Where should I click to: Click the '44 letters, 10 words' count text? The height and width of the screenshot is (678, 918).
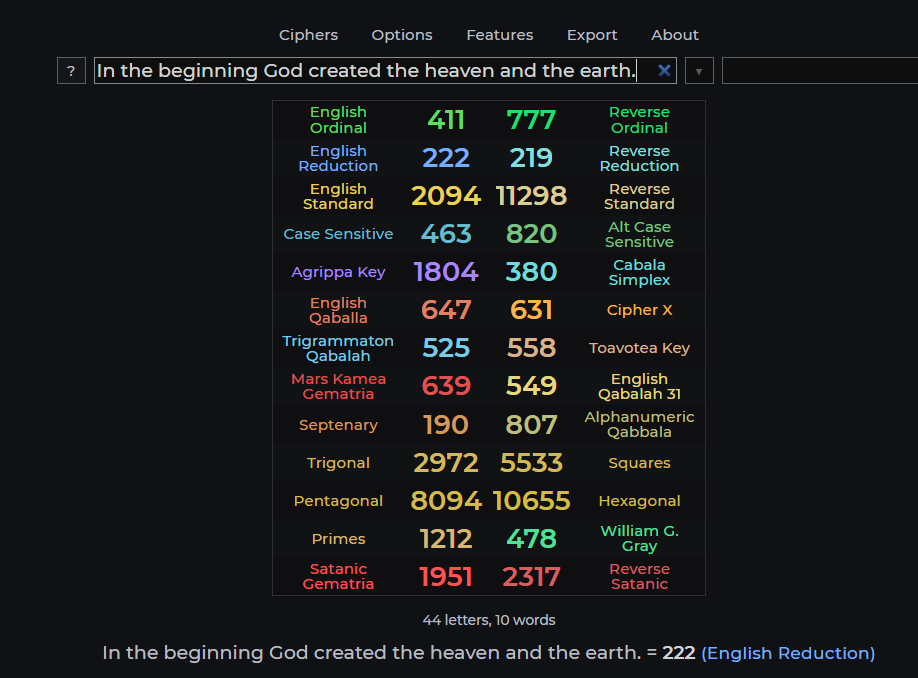click(x=489, y=620)
